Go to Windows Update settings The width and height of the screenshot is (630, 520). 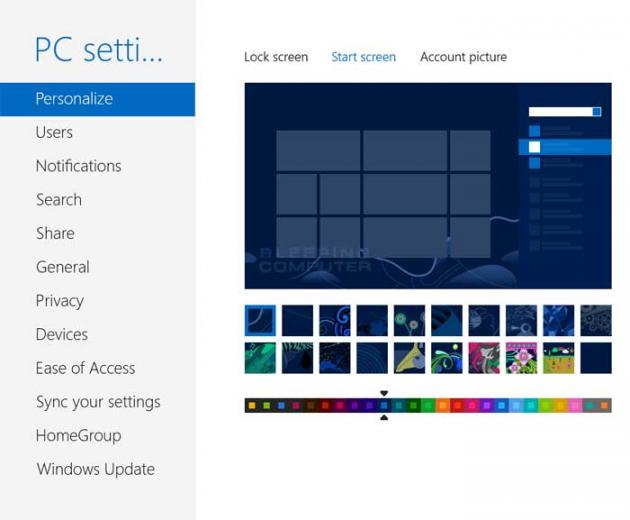[x=96, y=469]
